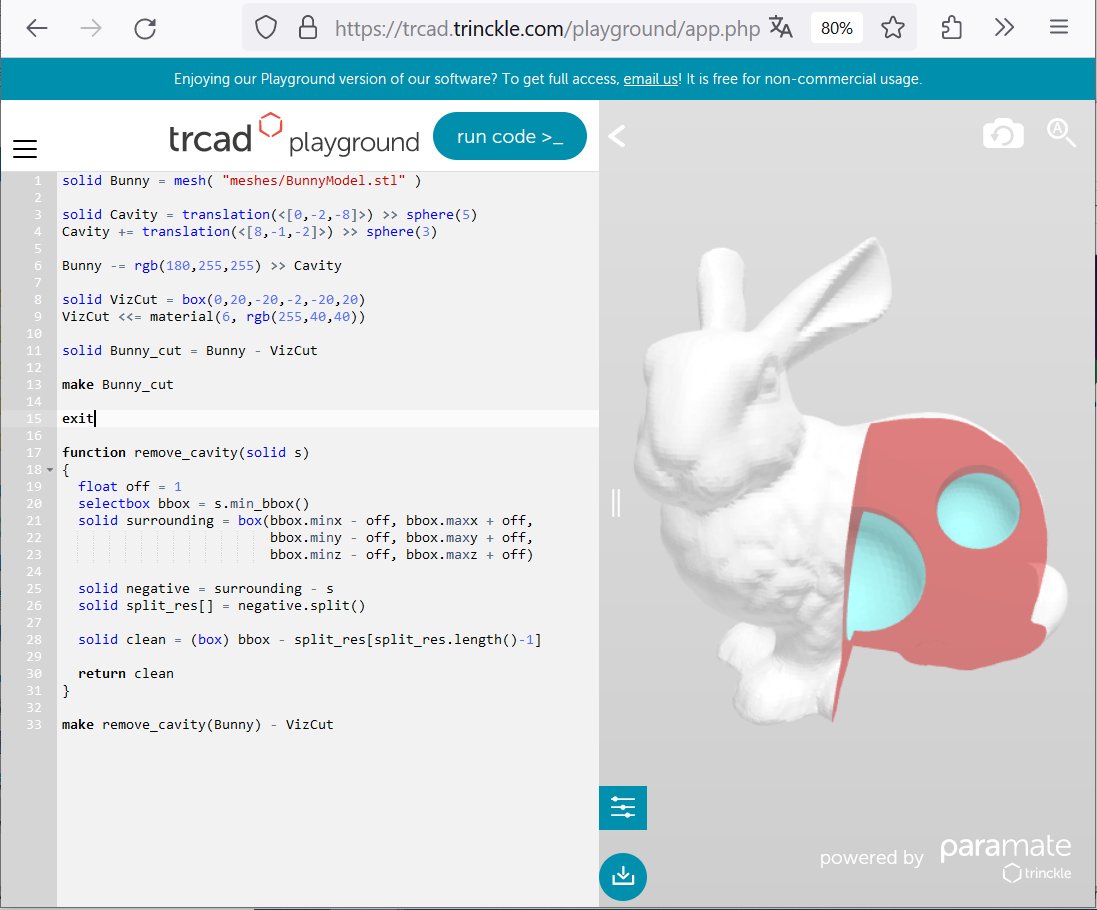Click the trinckle logo near paramate
The height and width of the screenshot is (910, 1097).
coord(1037,873)
